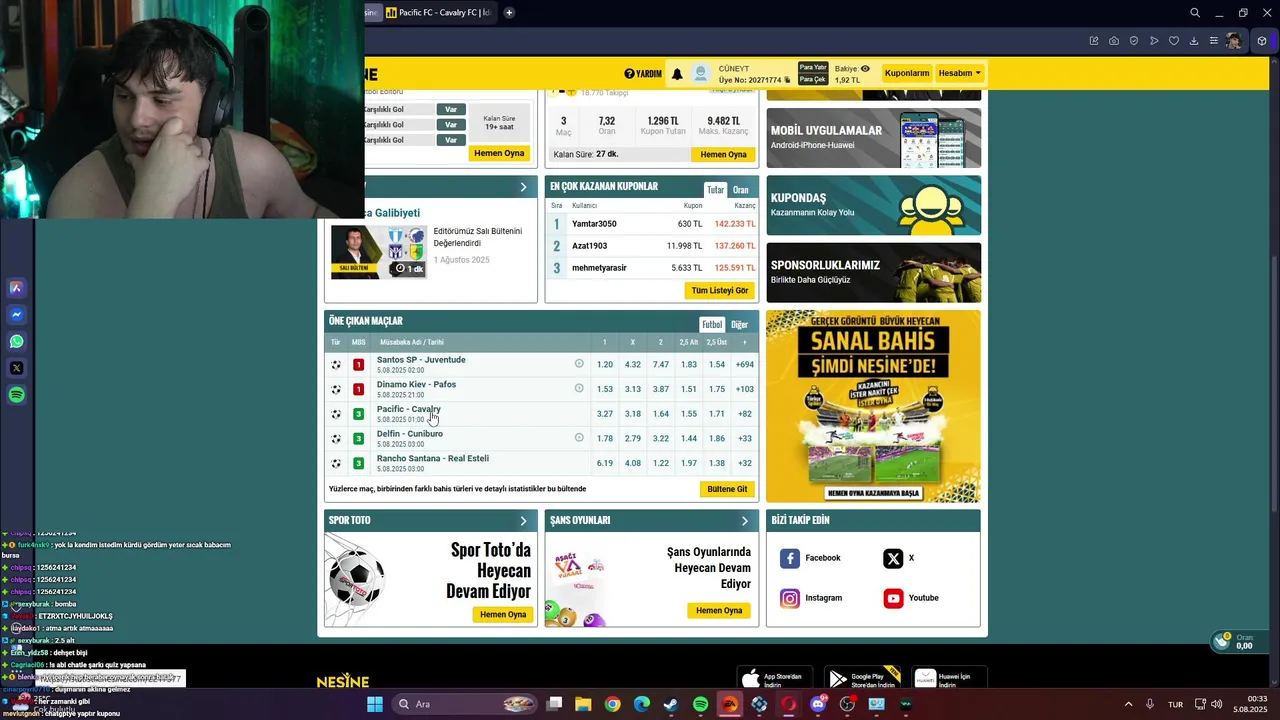Toggle the second Var option for Karşılıklı Gol

[x=451, y=125]
